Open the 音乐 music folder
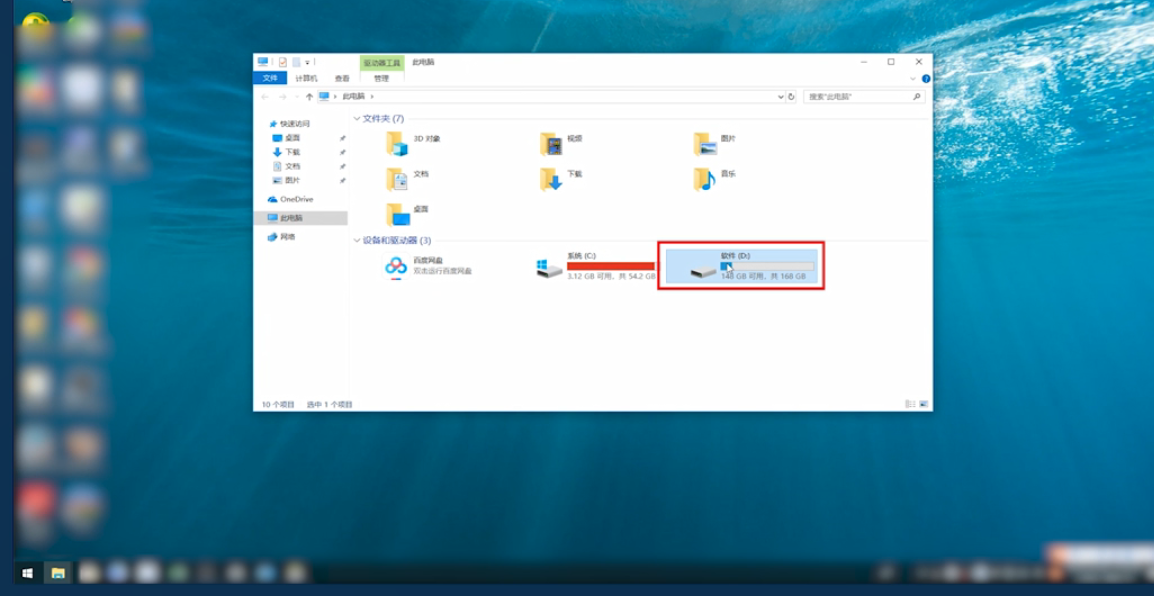 [705, 179]
